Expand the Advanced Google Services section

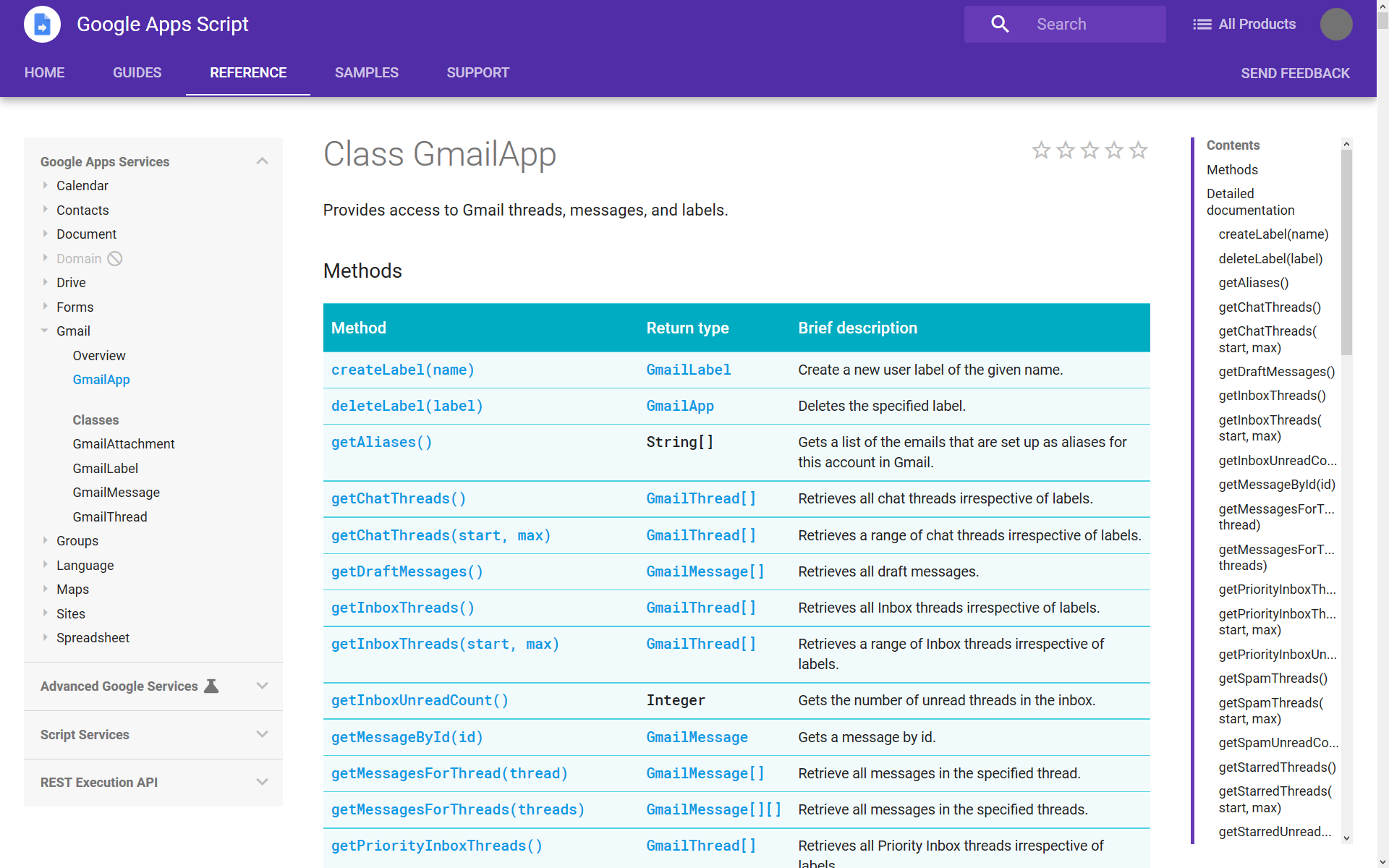coord(262,686)
